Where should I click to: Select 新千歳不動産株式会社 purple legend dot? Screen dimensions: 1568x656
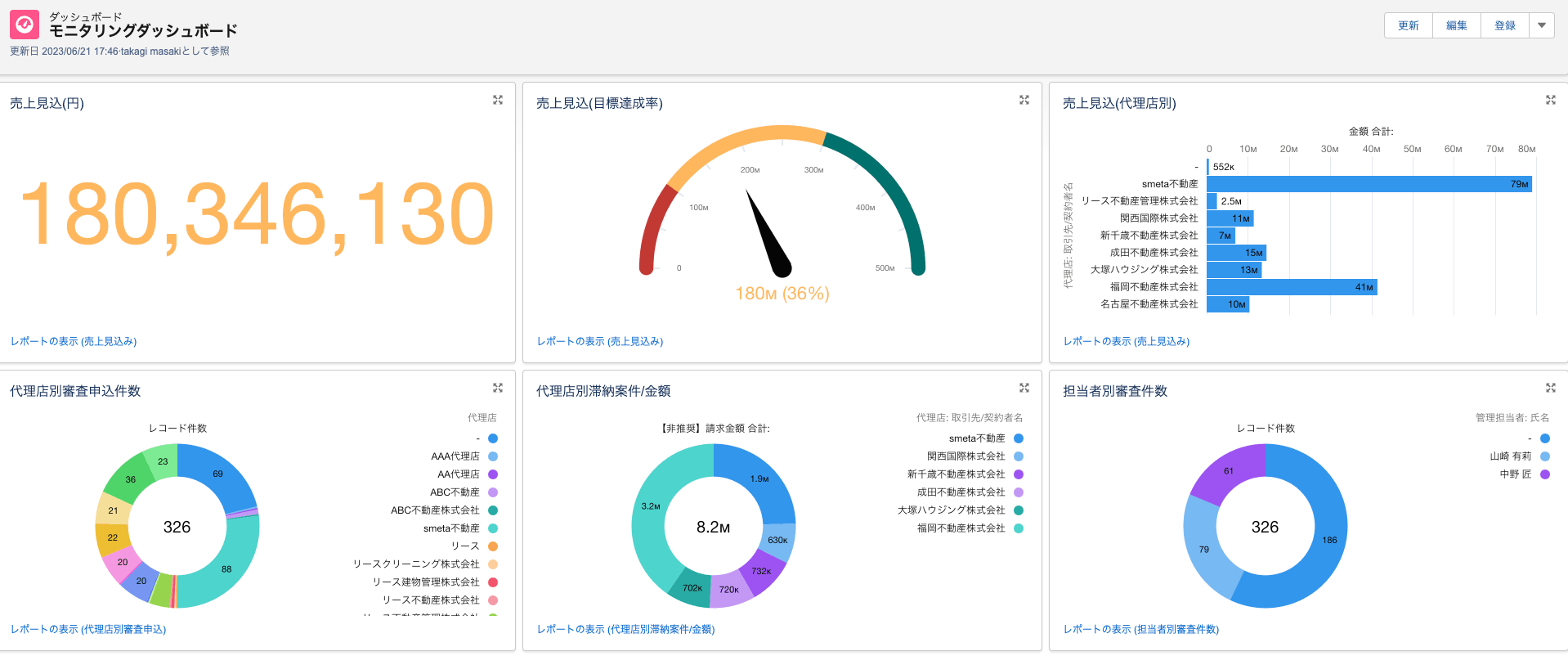coord(1019,474)
